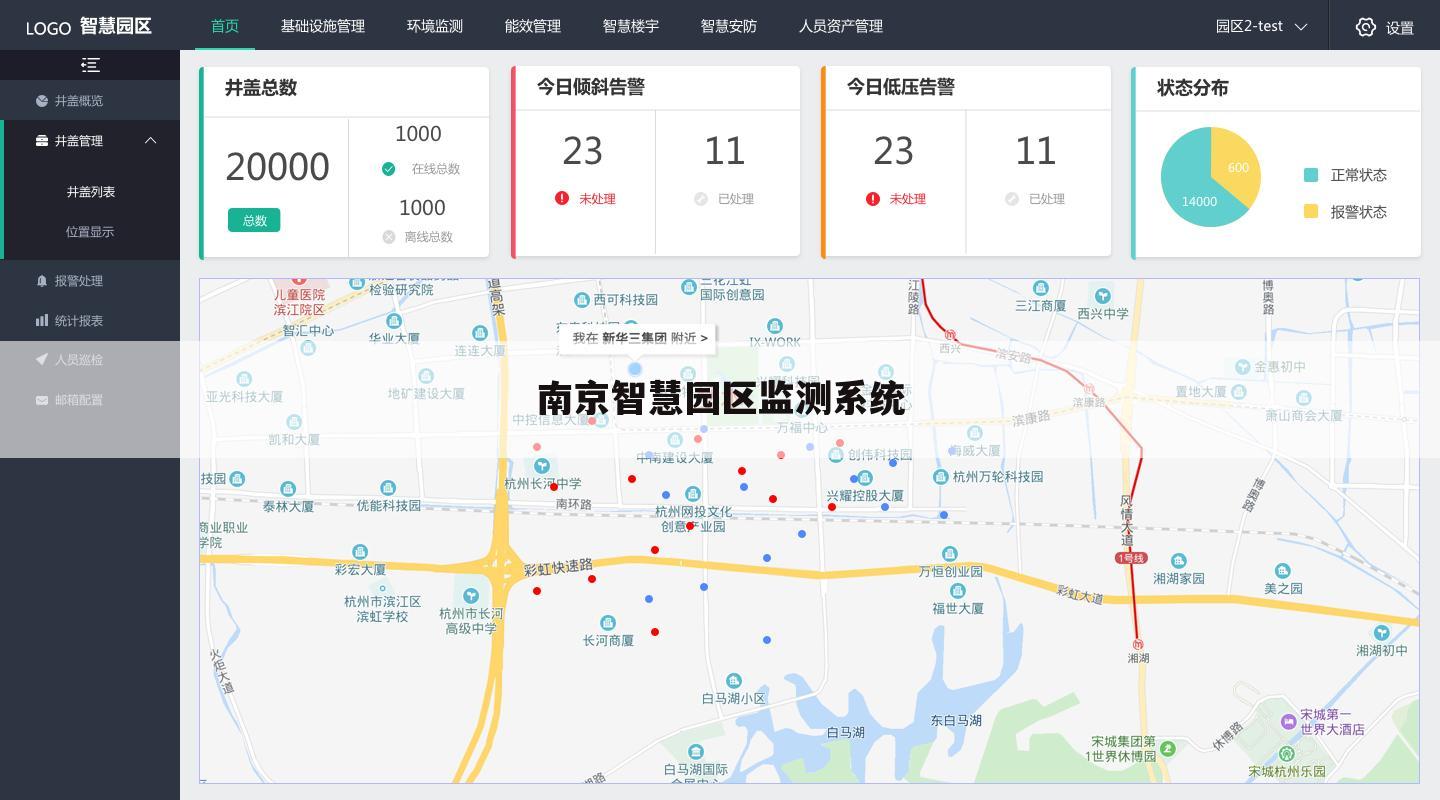Click the LOGO 智慧园区 brand title
1440x800 pixels.
[89, 26]
